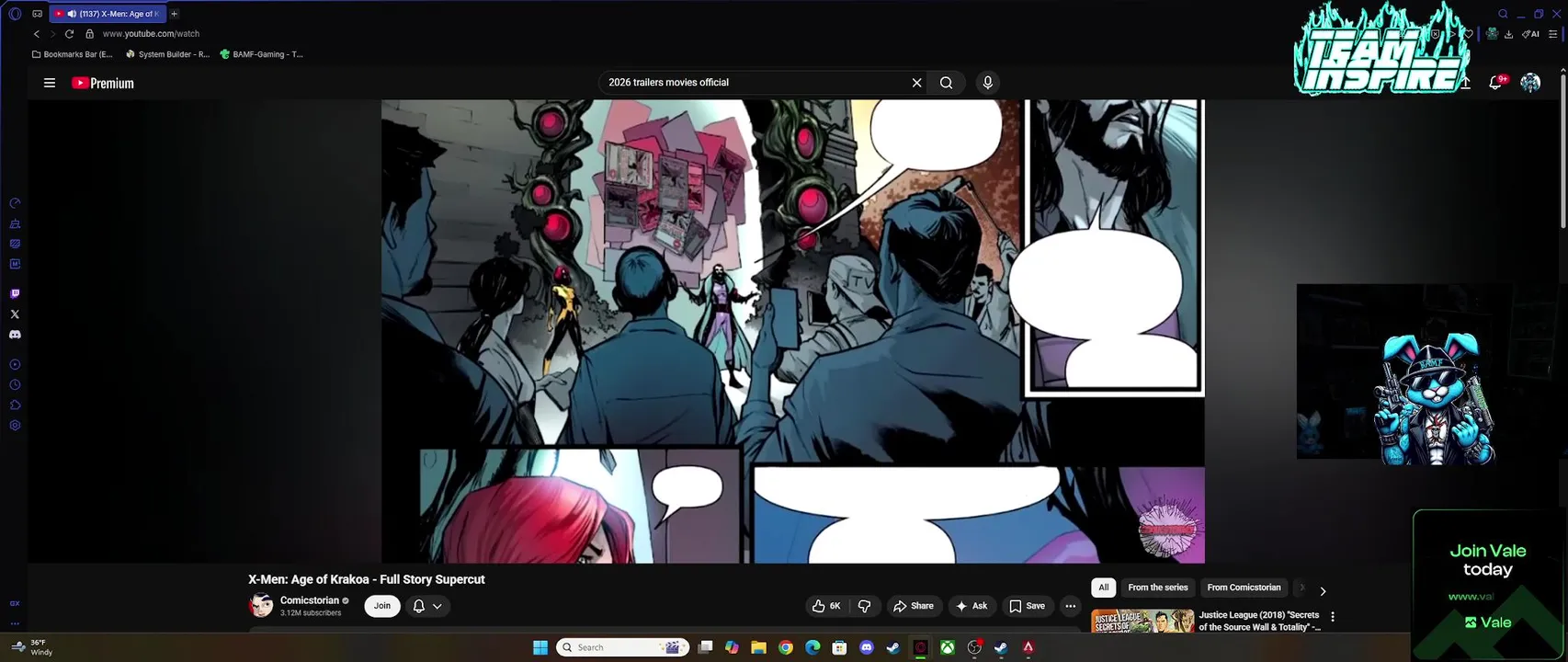Open the Opera GX menu logo
Screen dimensions: 1568x662
click(x=14, y=14)
